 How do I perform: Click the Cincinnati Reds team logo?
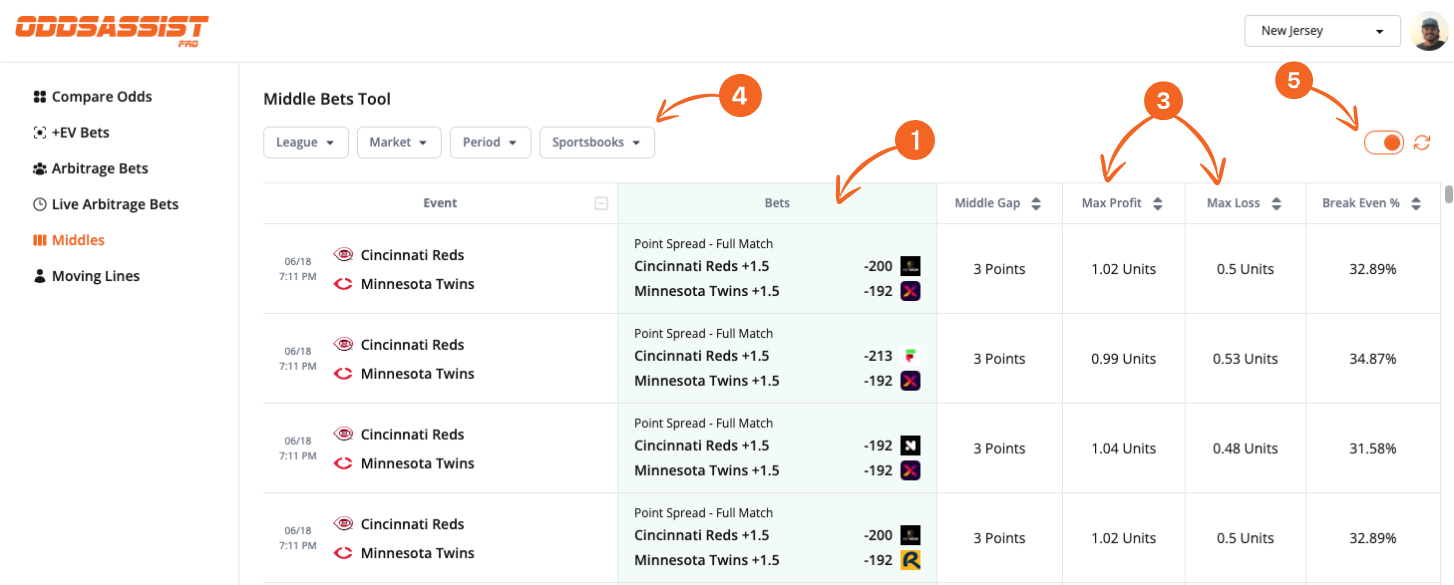click(344, 254)
